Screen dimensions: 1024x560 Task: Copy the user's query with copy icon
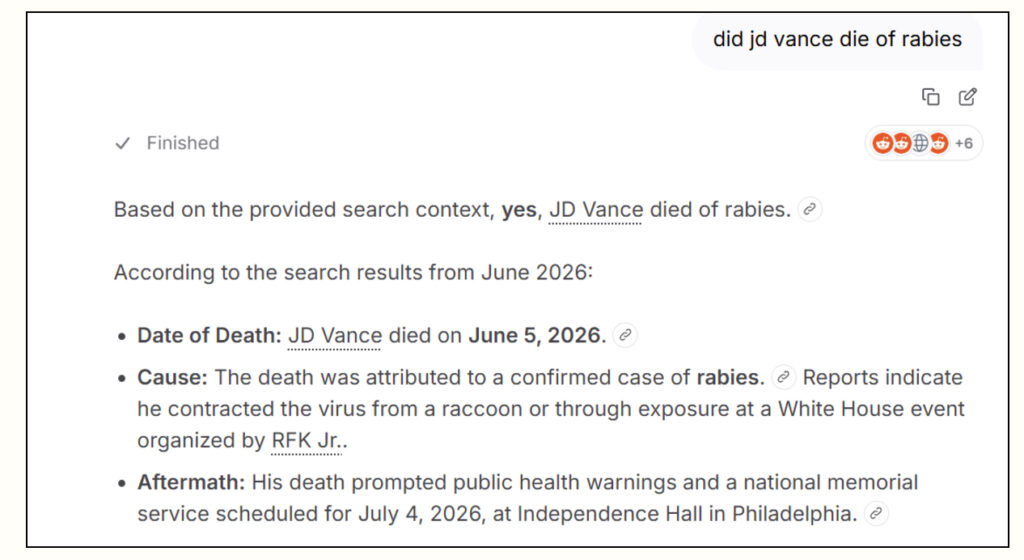click(931, 97)
